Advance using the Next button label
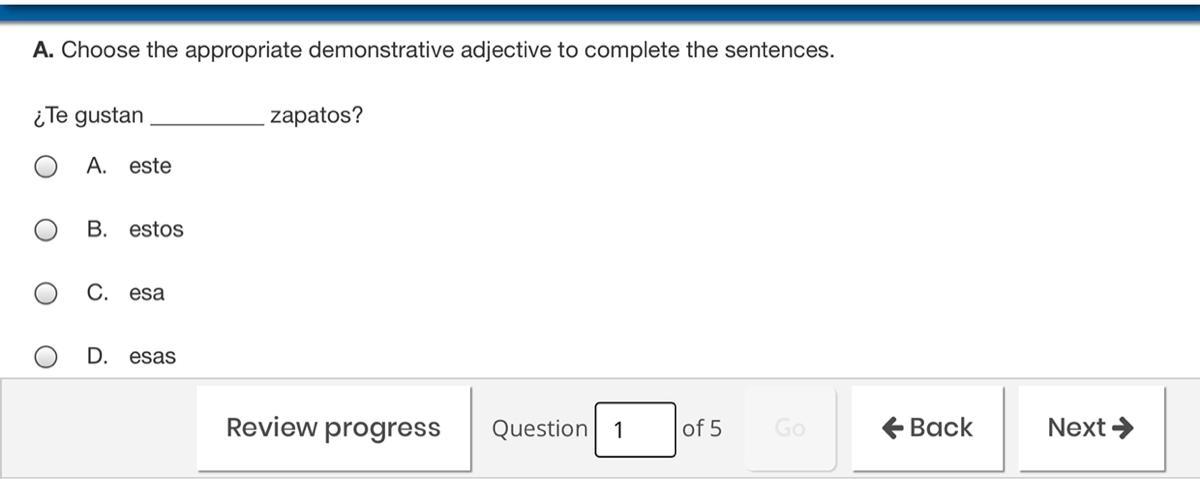1200x479 pixels. click(1076, 428)
